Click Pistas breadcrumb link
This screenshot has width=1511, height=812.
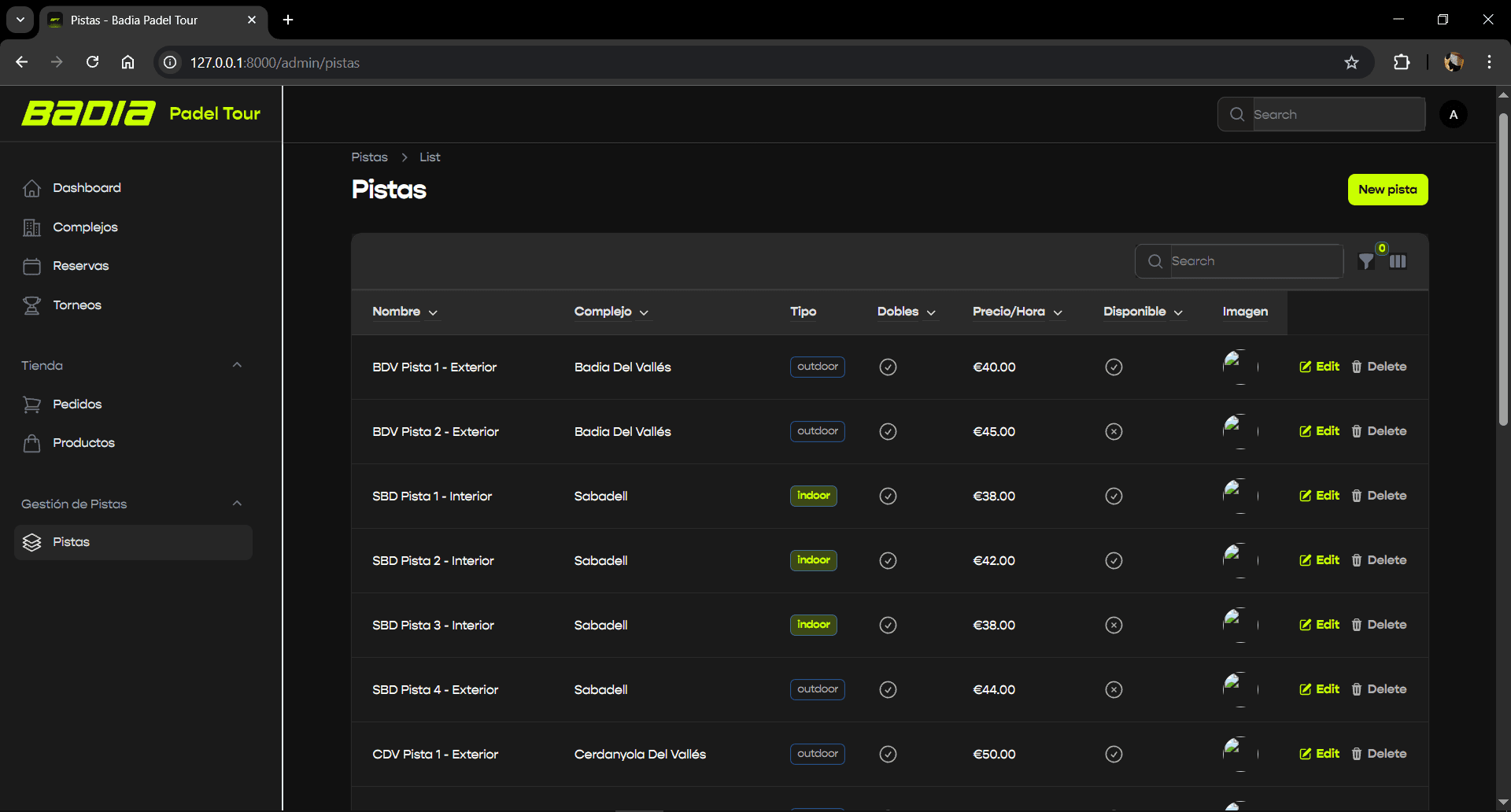click(x=369, y=157)
